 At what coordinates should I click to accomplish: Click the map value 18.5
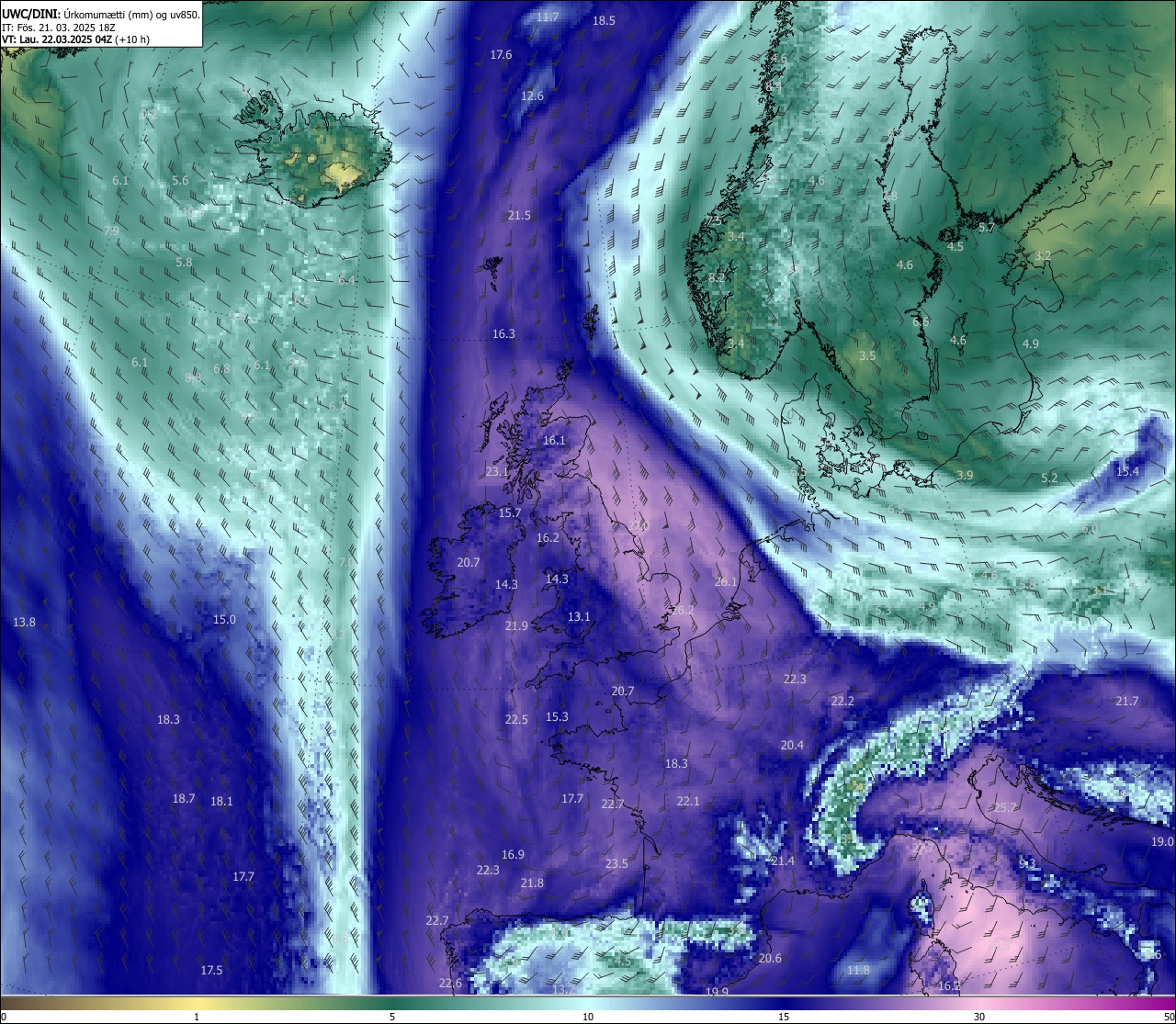point(604,20)
